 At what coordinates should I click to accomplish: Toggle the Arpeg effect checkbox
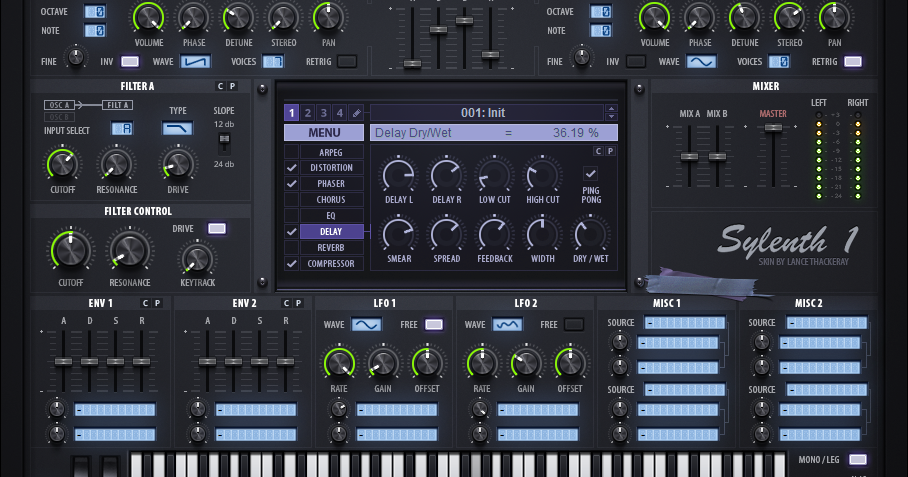pos(291,152)
